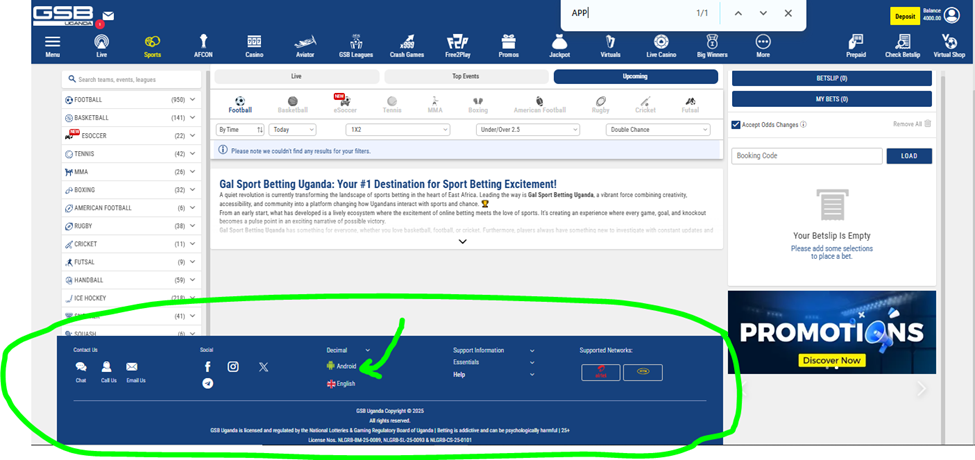Click the yellow Deposit button

pyautogui.click(x=904, y=17)
